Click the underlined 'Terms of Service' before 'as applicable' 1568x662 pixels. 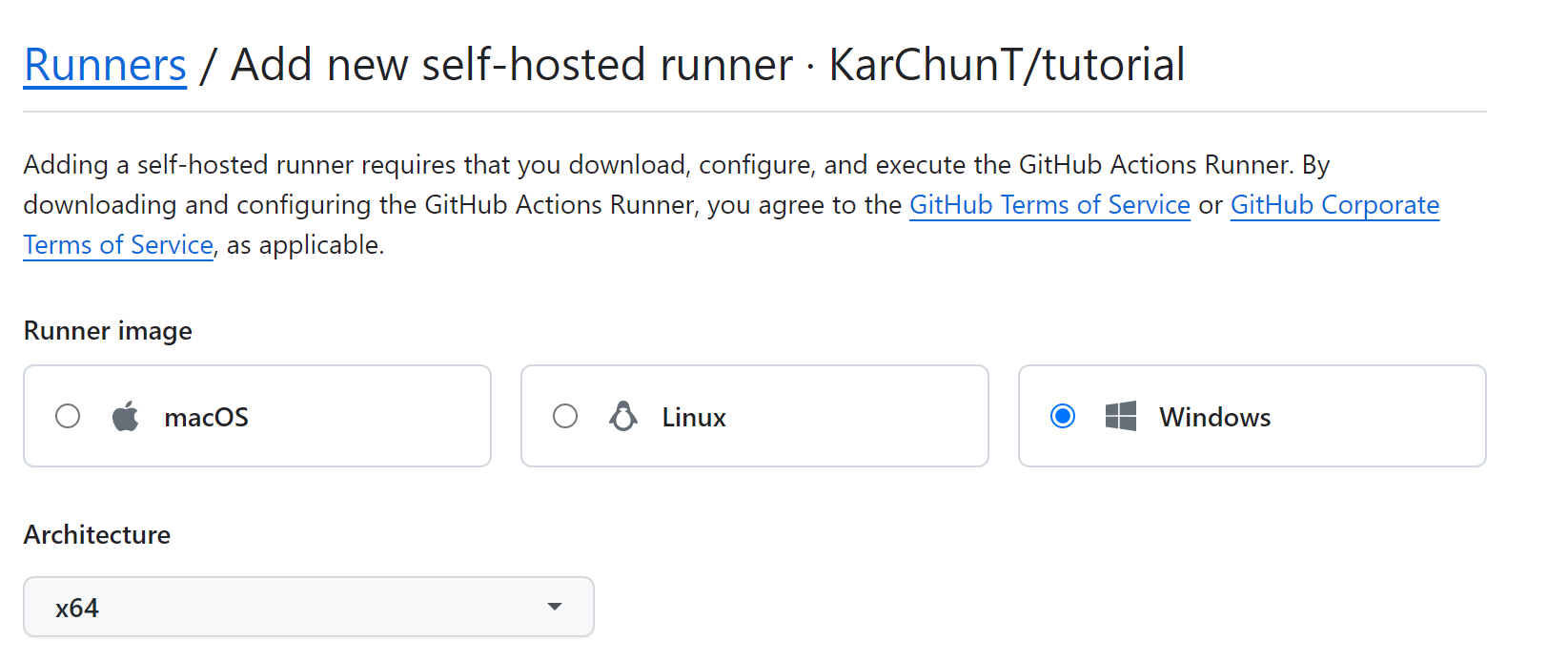[x=118, y=245]
